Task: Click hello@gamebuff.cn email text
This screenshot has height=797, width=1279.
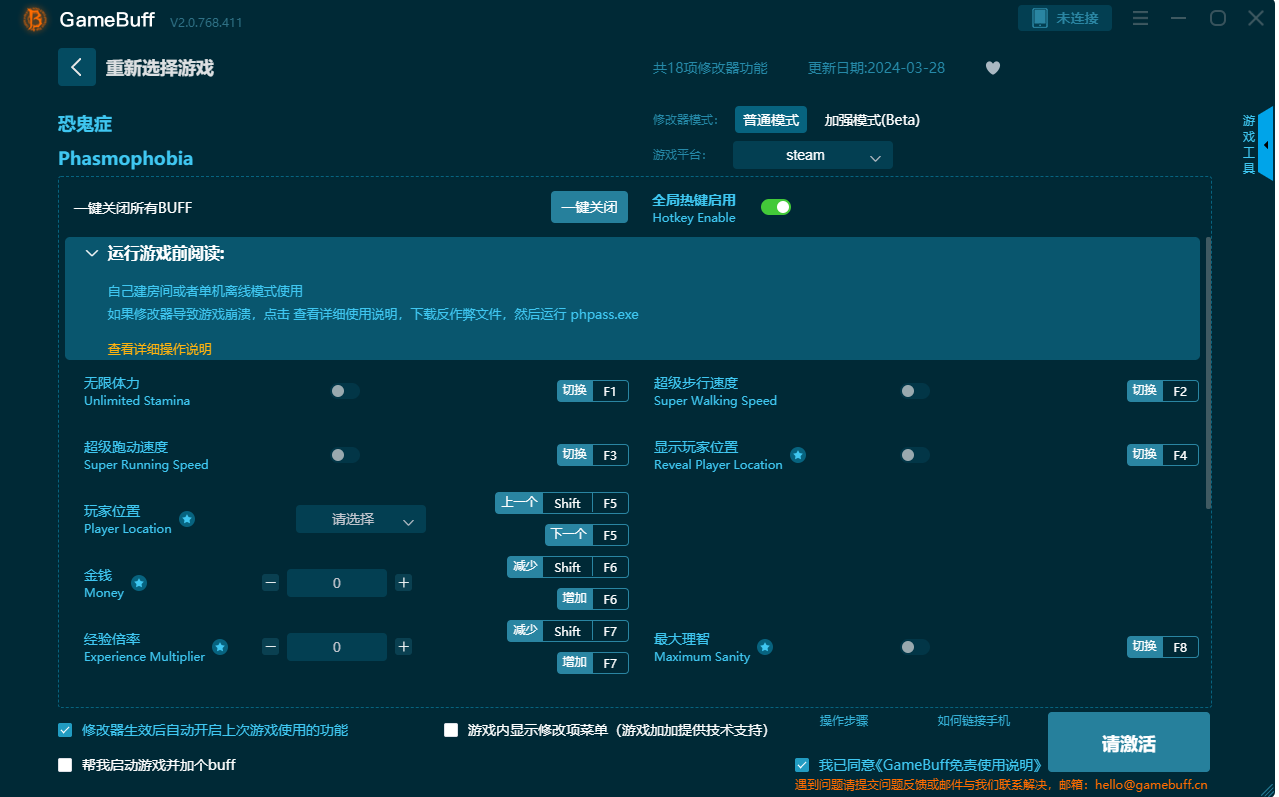Action: click(x=1151, y=785)
